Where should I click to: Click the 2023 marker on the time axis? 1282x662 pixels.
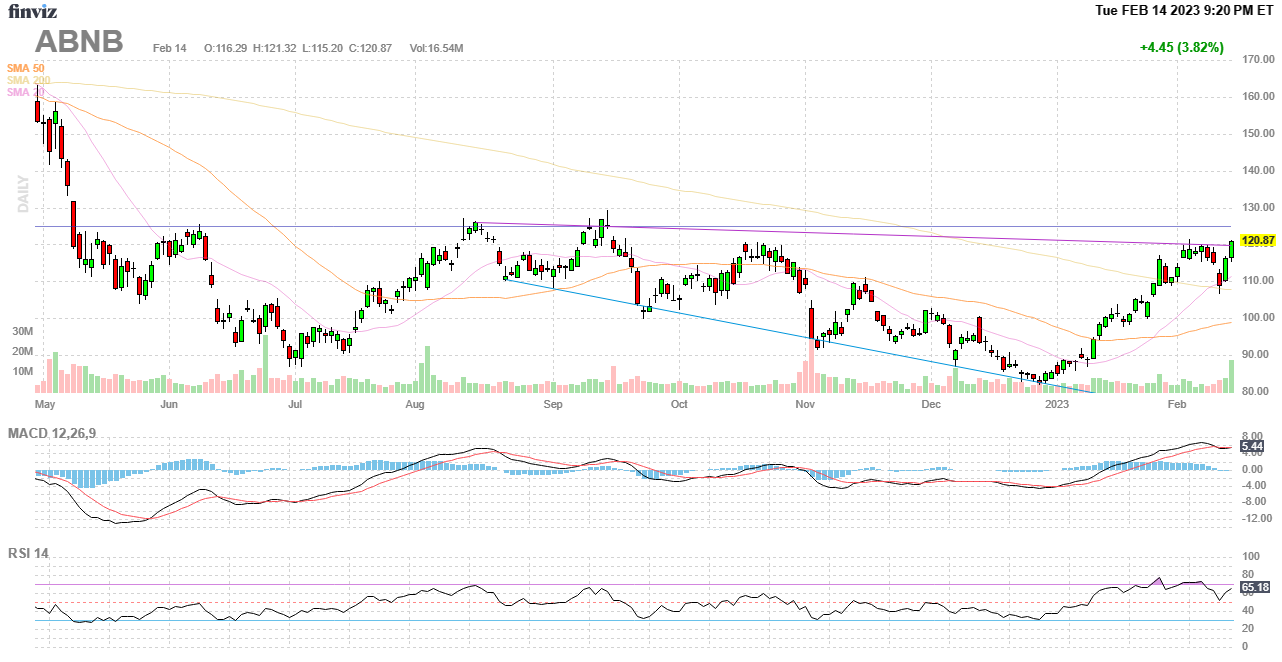1057,405
